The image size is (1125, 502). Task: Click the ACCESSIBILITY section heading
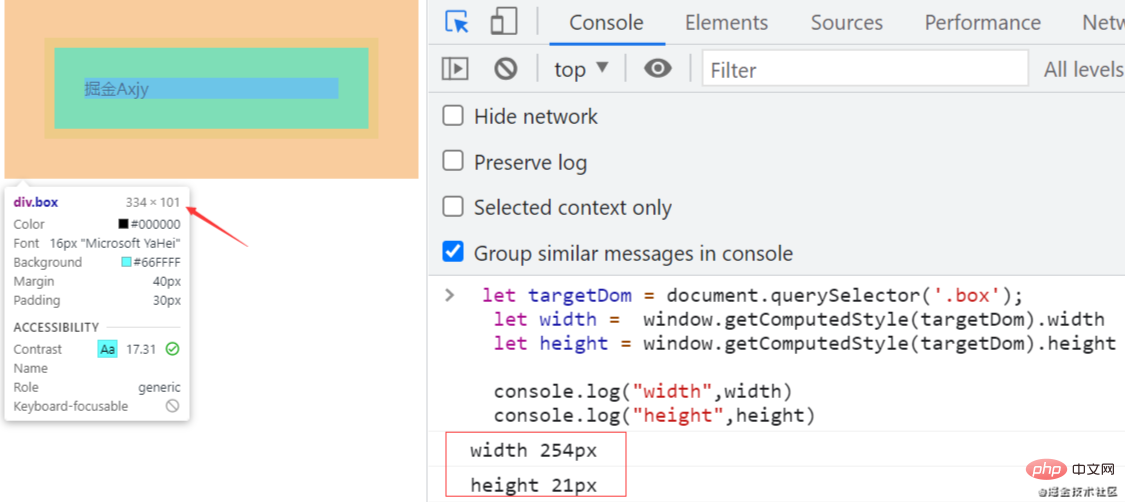coord(56,327)
